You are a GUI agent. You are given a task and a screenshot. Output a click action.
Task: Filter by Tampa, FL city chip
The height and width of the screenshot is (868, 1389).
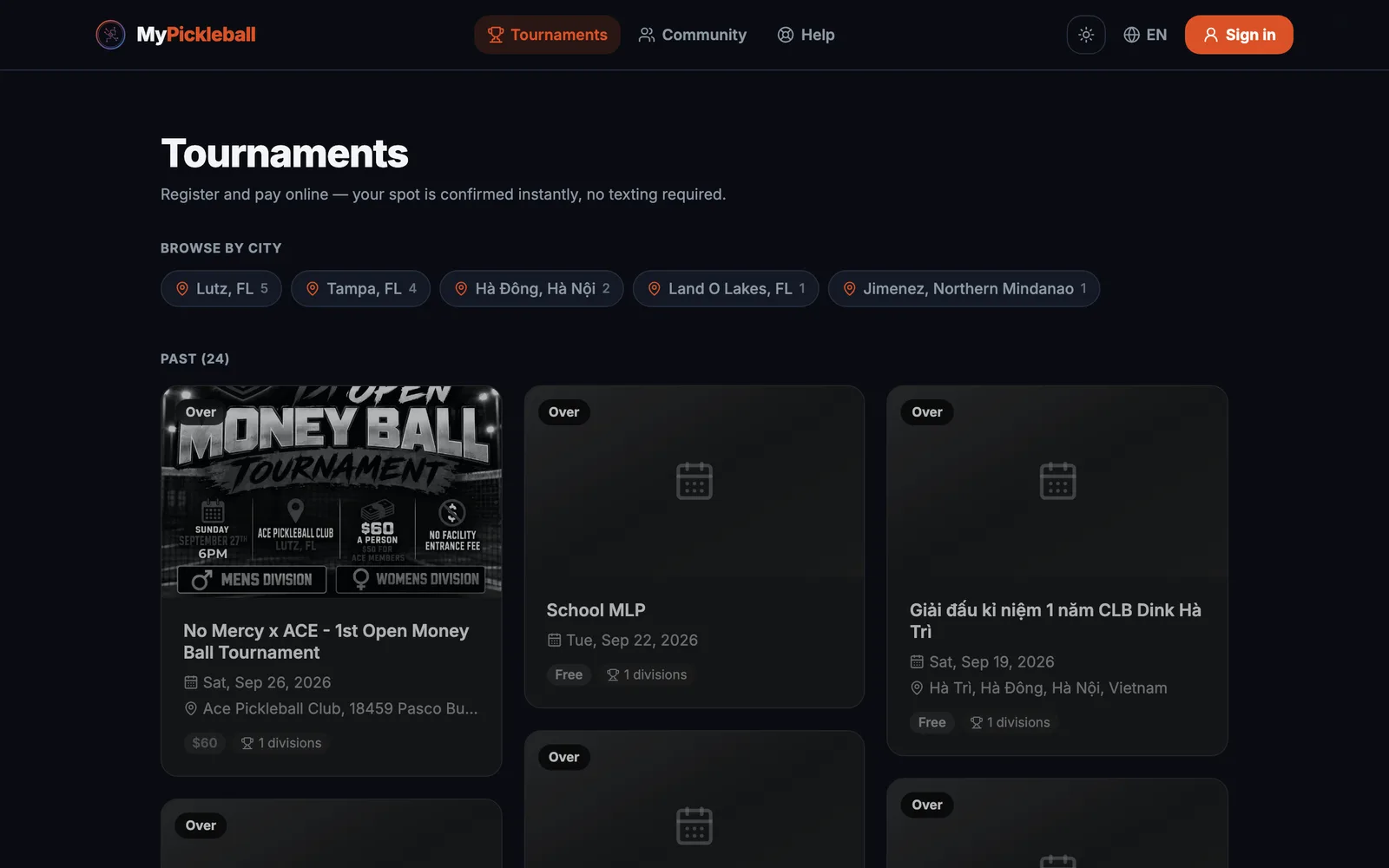tap(361, 288)
